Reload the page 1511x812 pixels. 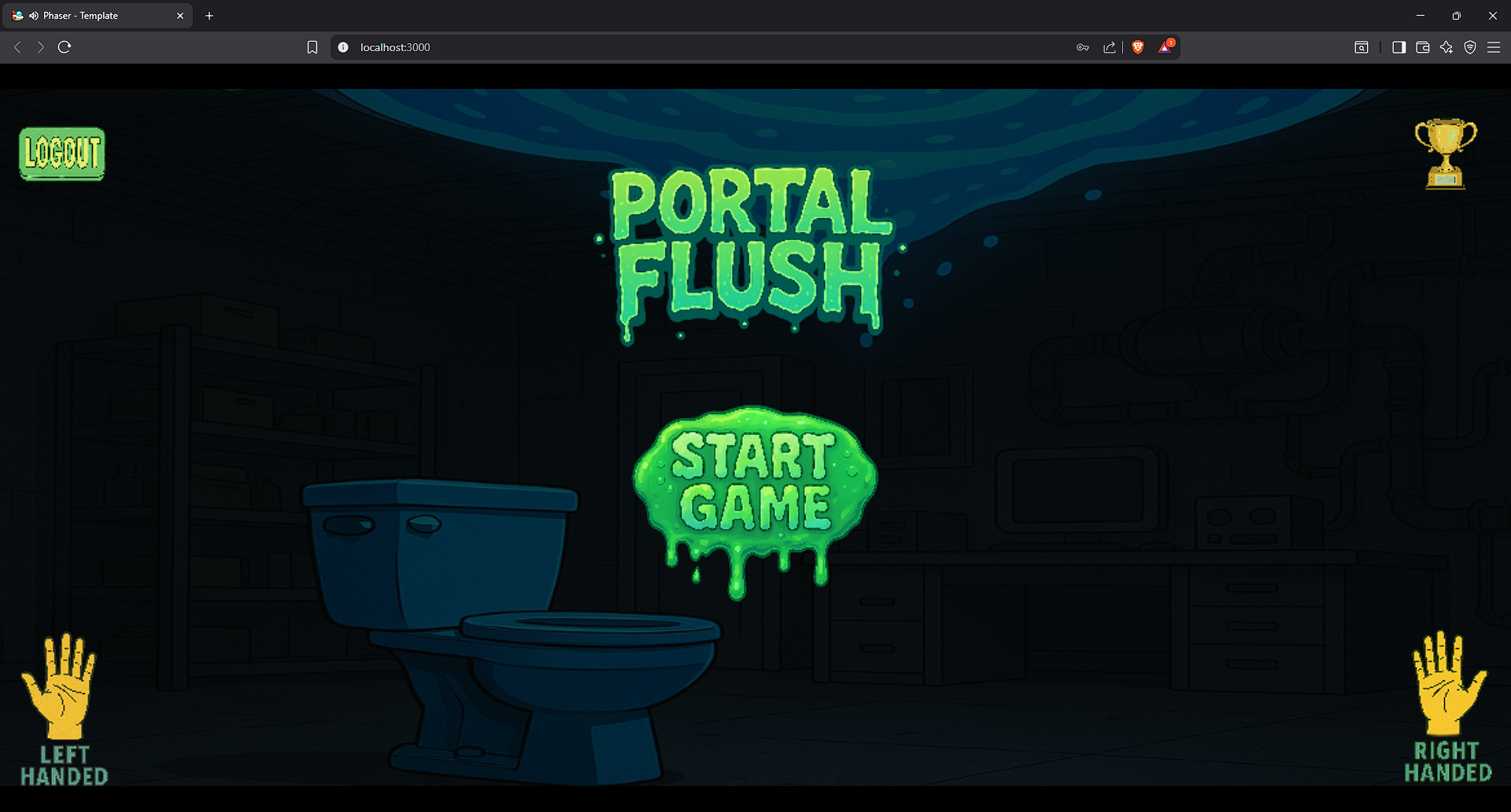(x=64, y=47)
